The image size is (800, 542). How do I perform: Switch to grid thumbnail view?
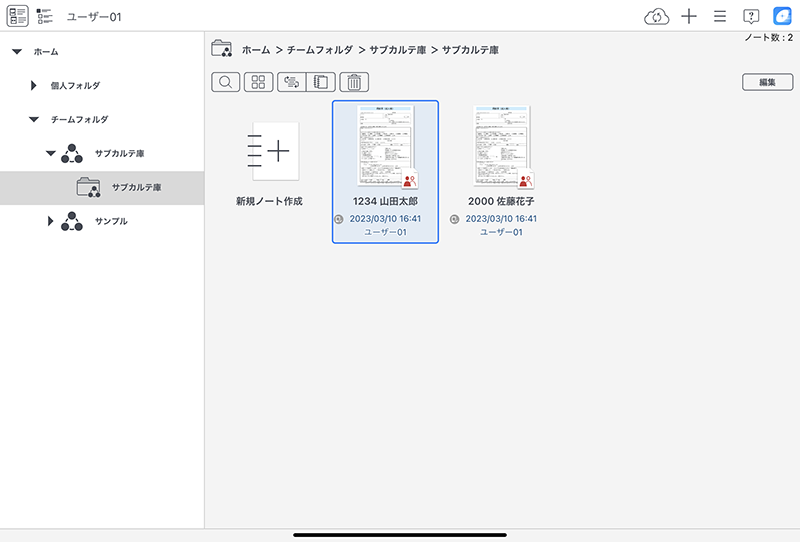pyautogui.click(x=258, y=83)
